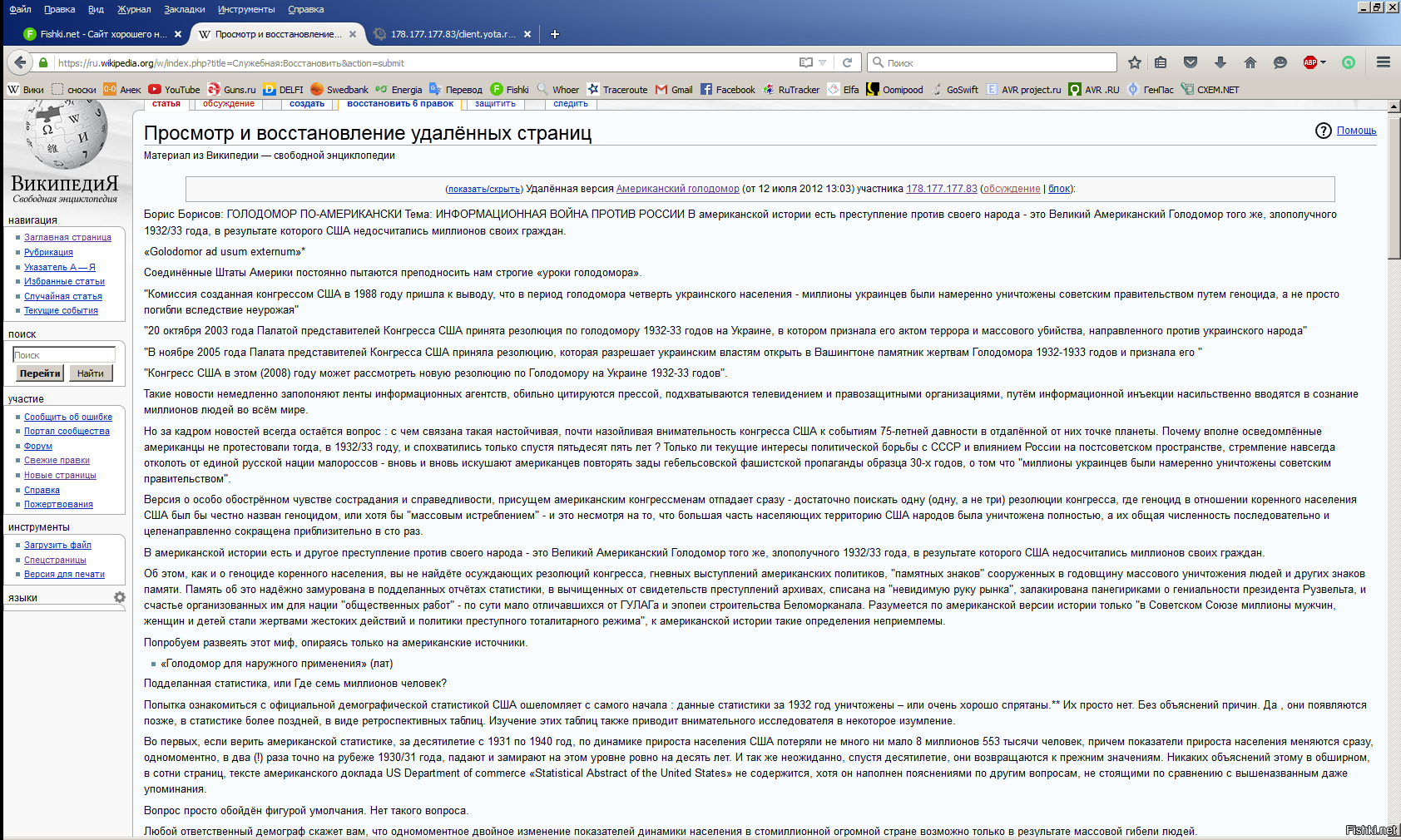Open Заглавная страница sidebar link
Viewport: 1401px width, 840px height.
[67, 237]
